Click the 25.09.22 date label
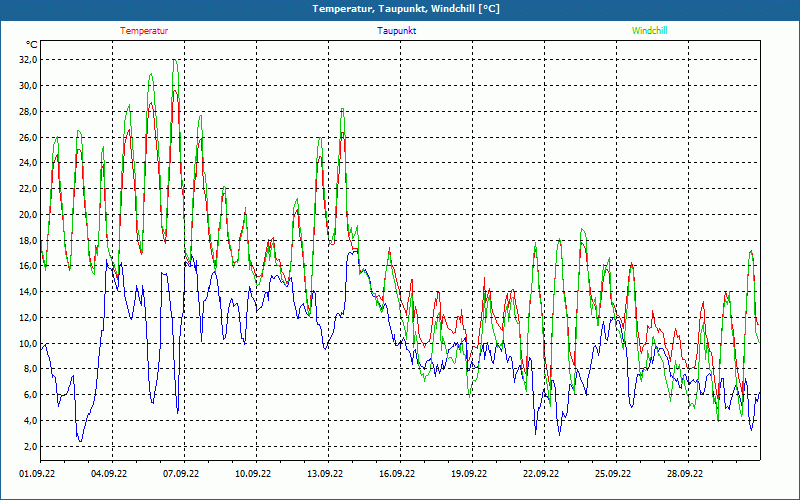Screen dimensions: 800x500 point(613,474)
